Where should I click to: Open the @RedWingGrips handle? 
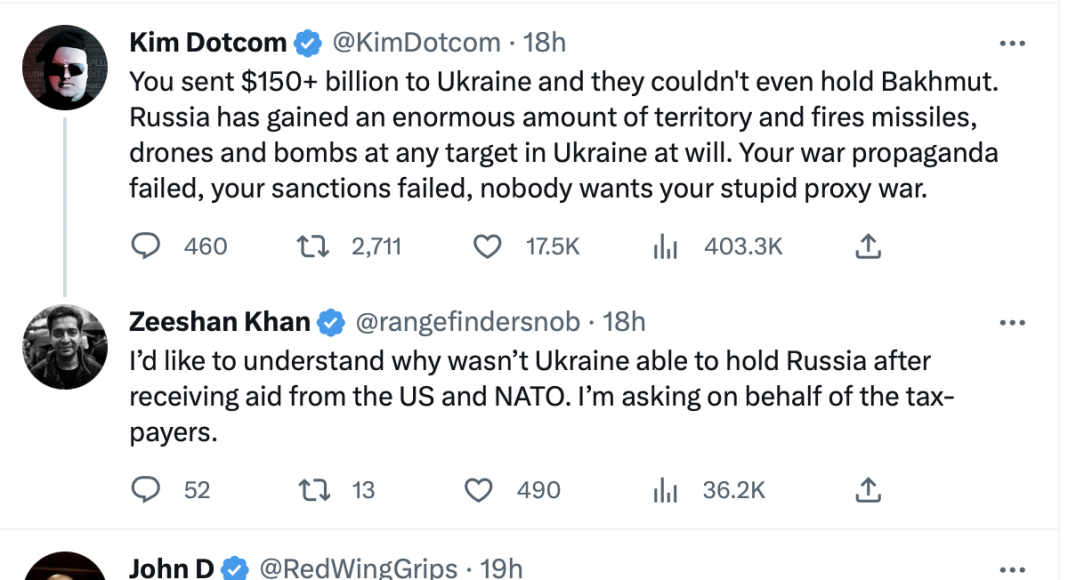(358, 567)
